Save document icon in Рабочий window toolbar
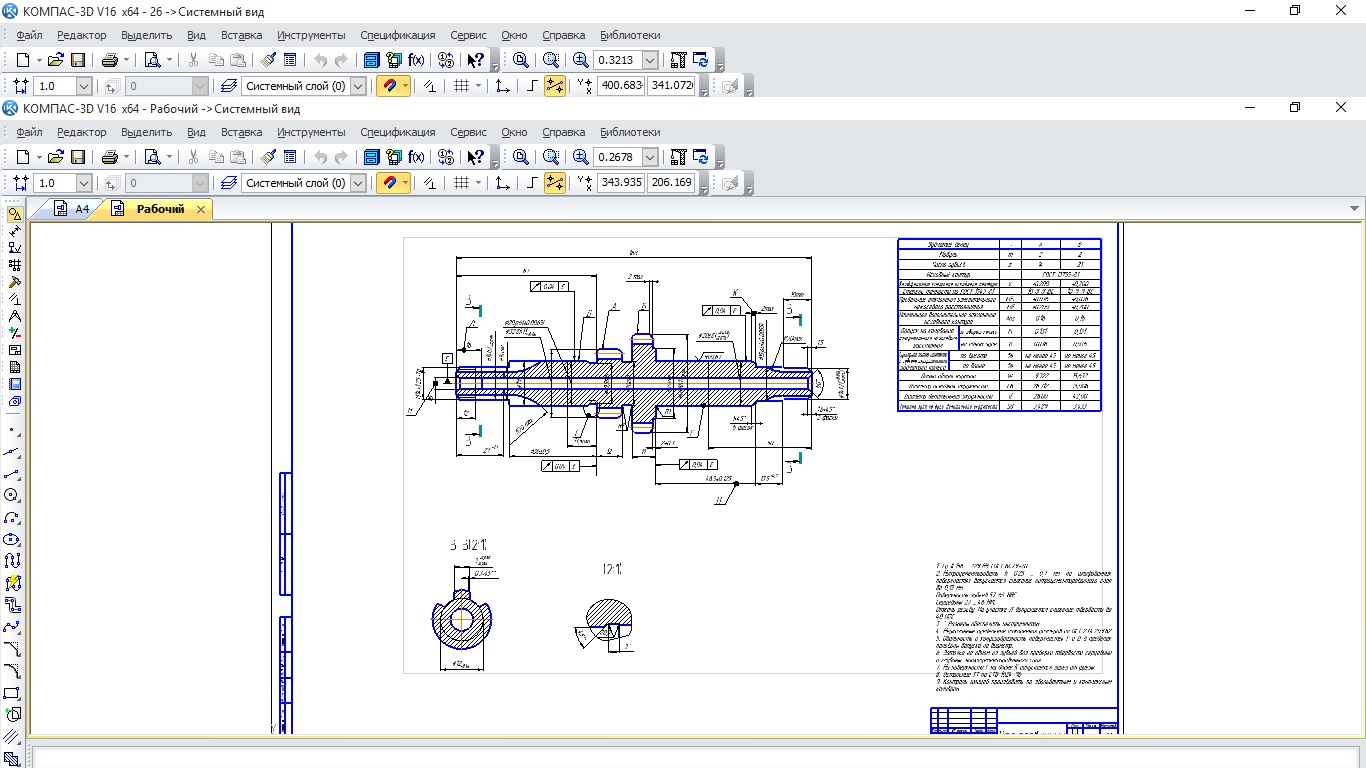The width and height of the screenshot is (1366, 768). tap(78, 157)
